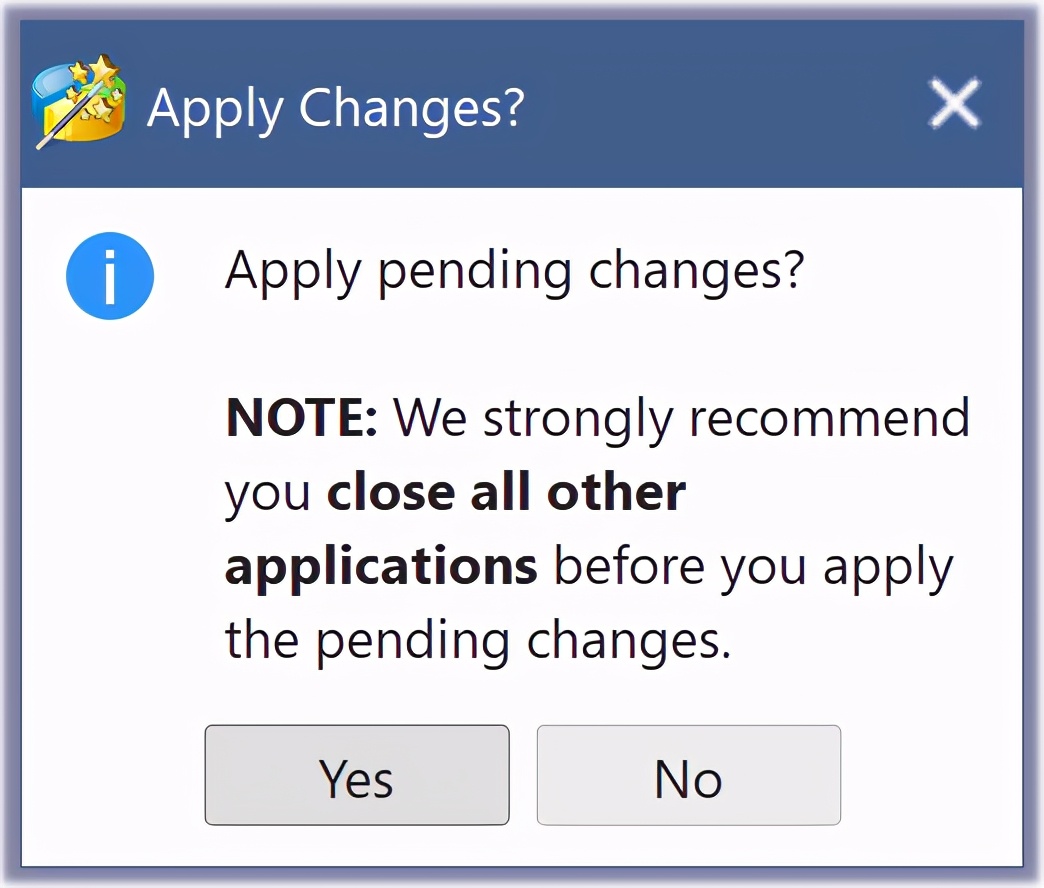The width and height of the screenshot is (1044, 888).
Task: Click the blue information icon
Action: tap(110, 275)
